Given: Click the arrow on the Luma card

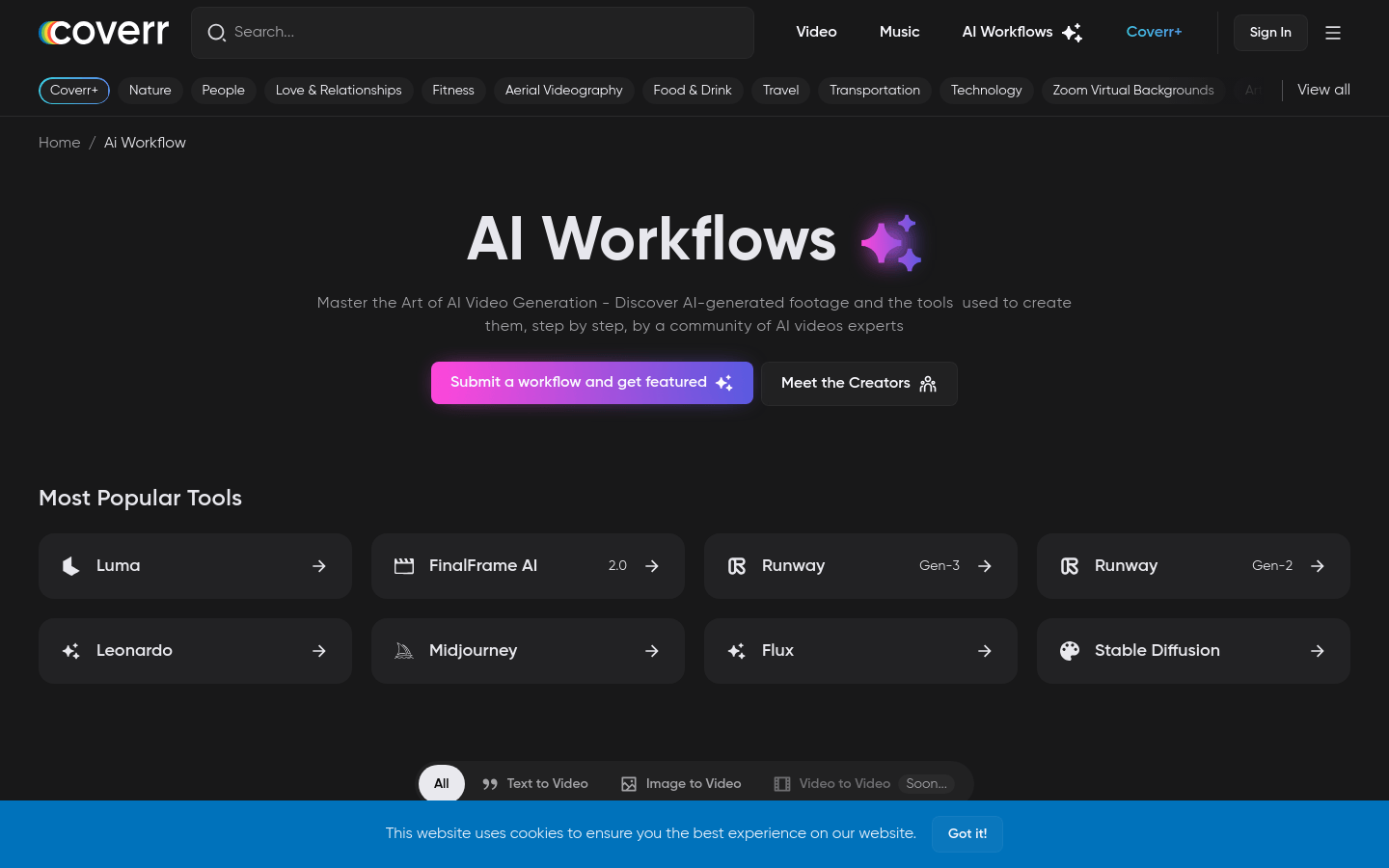Looking at the screenshot, I should (x=319, y=566).
